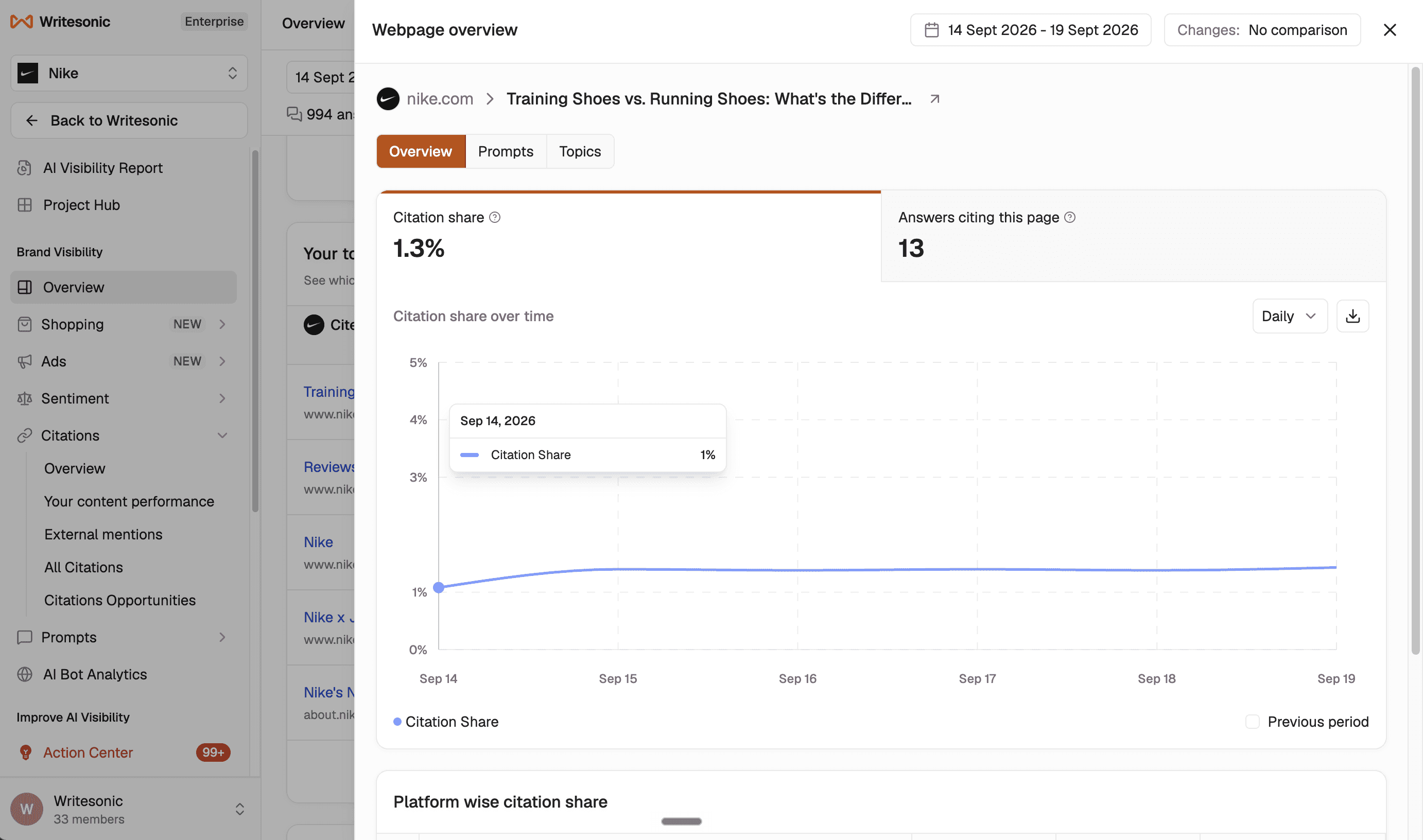
Task: Expand the Ads submenu chevron
Action: pyautogui.click(x=222, y=361)
